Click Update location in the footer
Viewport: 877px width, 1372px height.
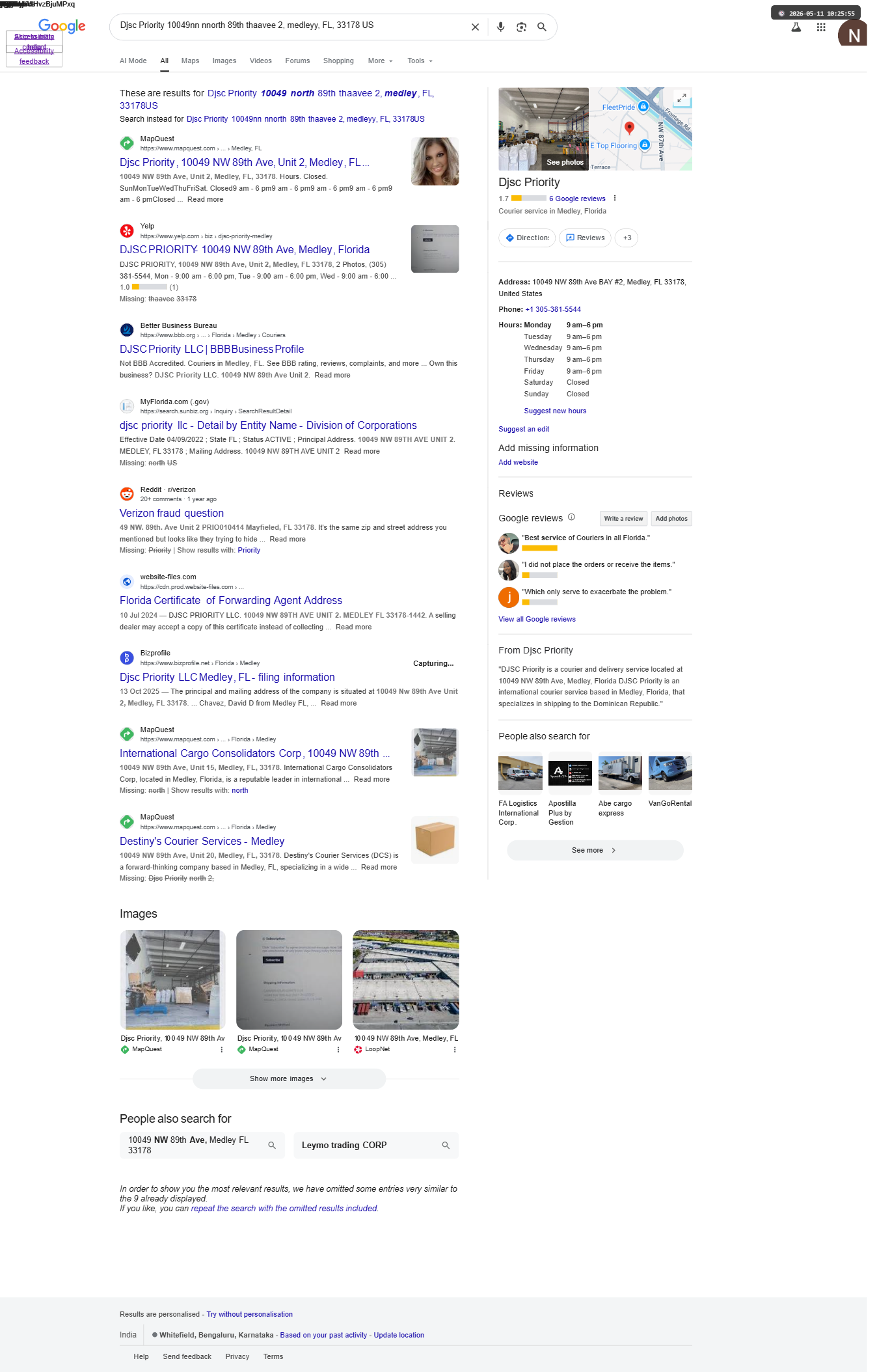coord(399,1336)
